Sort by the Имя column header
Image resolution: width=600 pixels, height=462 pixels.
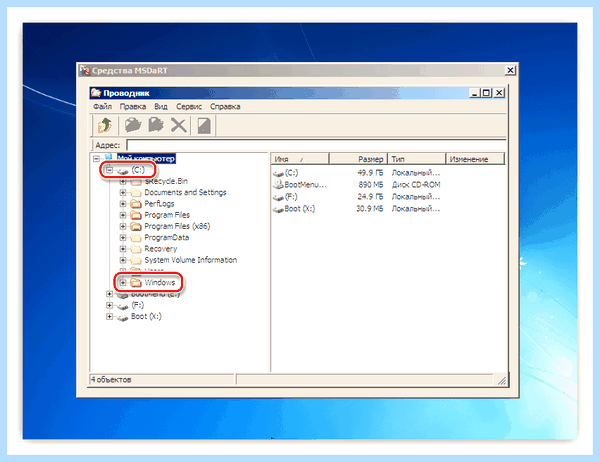tap(300, 159)
